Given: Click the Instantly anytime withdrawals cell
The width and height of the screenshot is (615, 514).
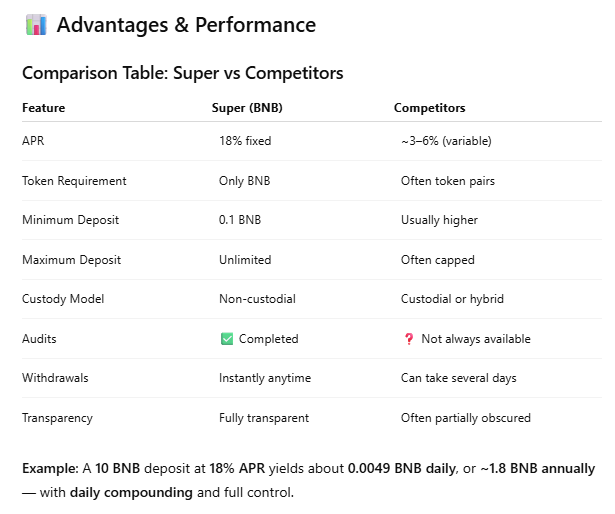Looking at the screenshot, I should coord(265,378).
